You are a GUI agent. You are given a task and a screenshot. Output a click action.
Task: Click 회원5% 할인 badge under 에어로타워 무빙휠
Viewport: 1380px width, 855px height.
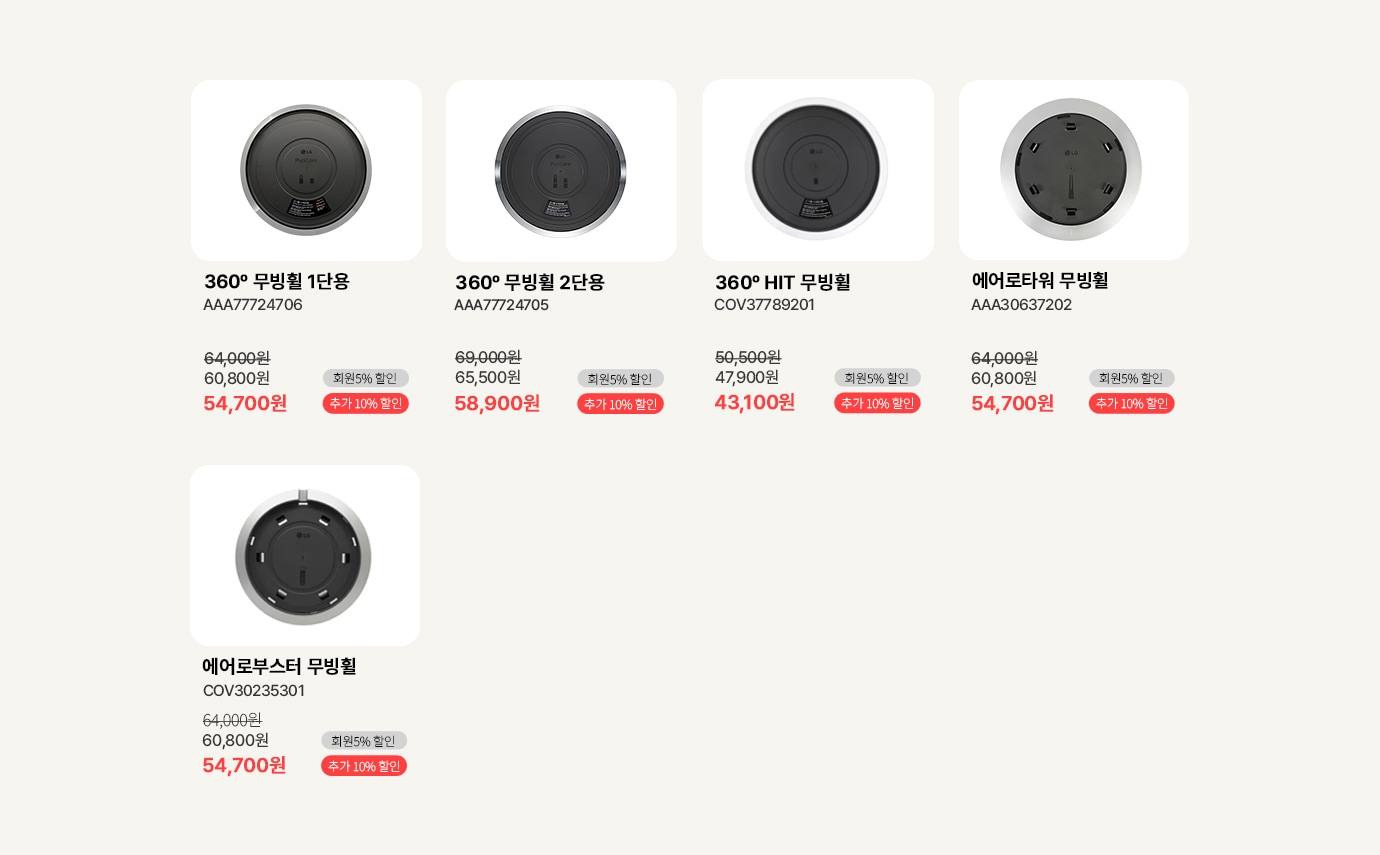coord(1131,378)
